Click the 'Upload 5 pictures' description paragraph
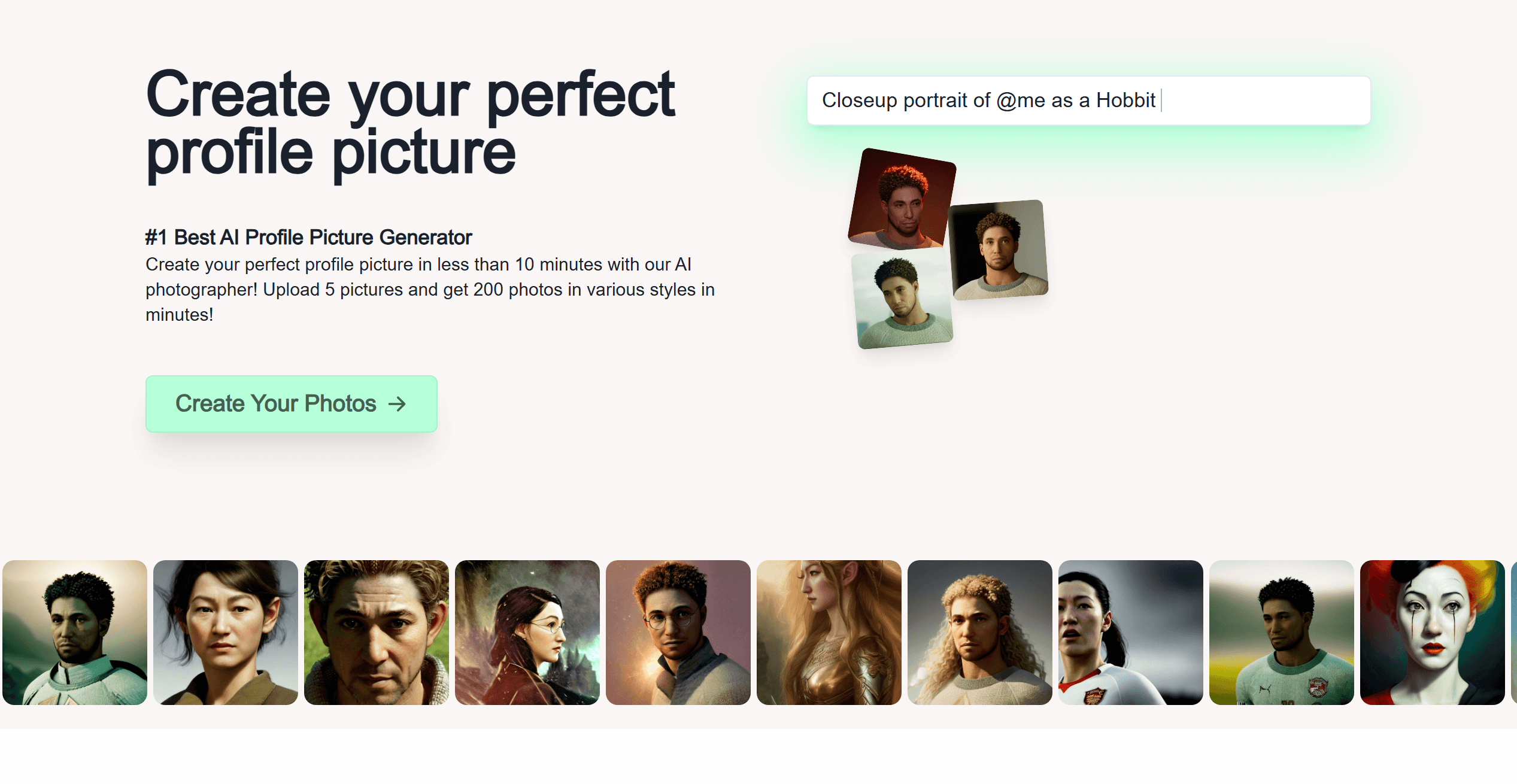This screenshot has height=784, width=1517. tap(430, 290)
